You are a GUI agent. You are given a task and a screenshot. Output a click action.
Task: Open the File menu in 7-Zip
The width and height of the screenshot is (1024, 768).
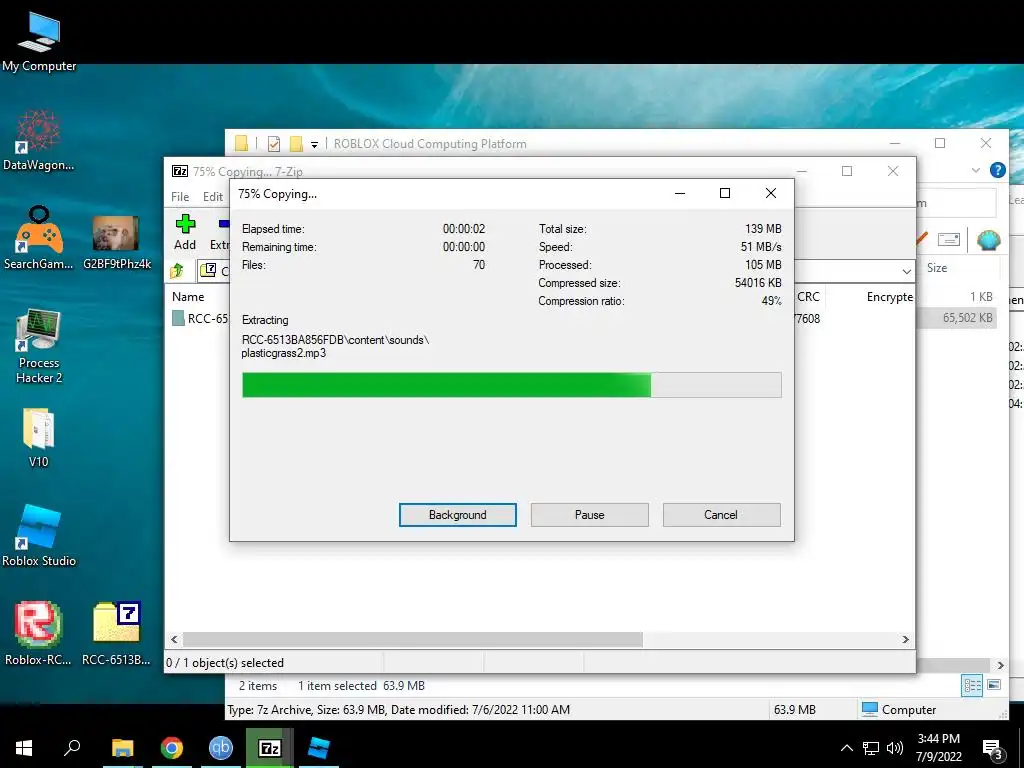(180, 197)
